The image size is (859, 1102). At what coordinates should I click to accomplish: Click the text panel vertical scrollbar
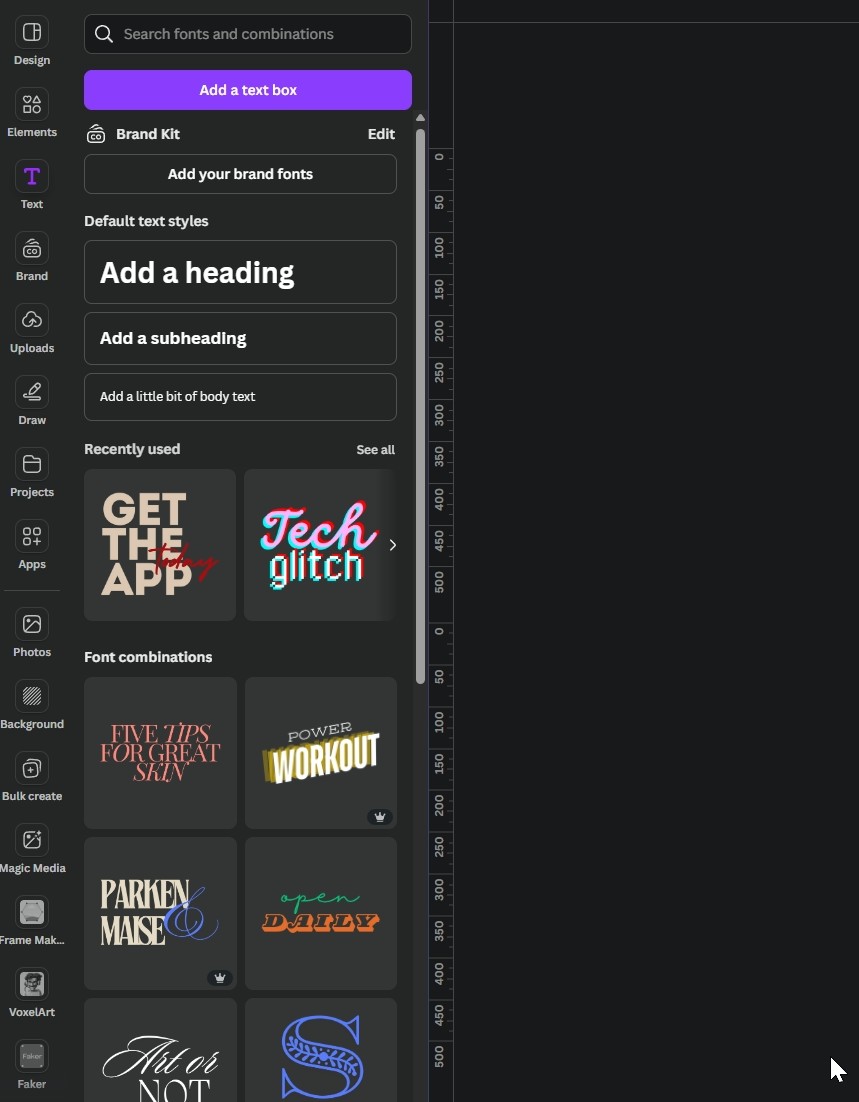(420, 400)
